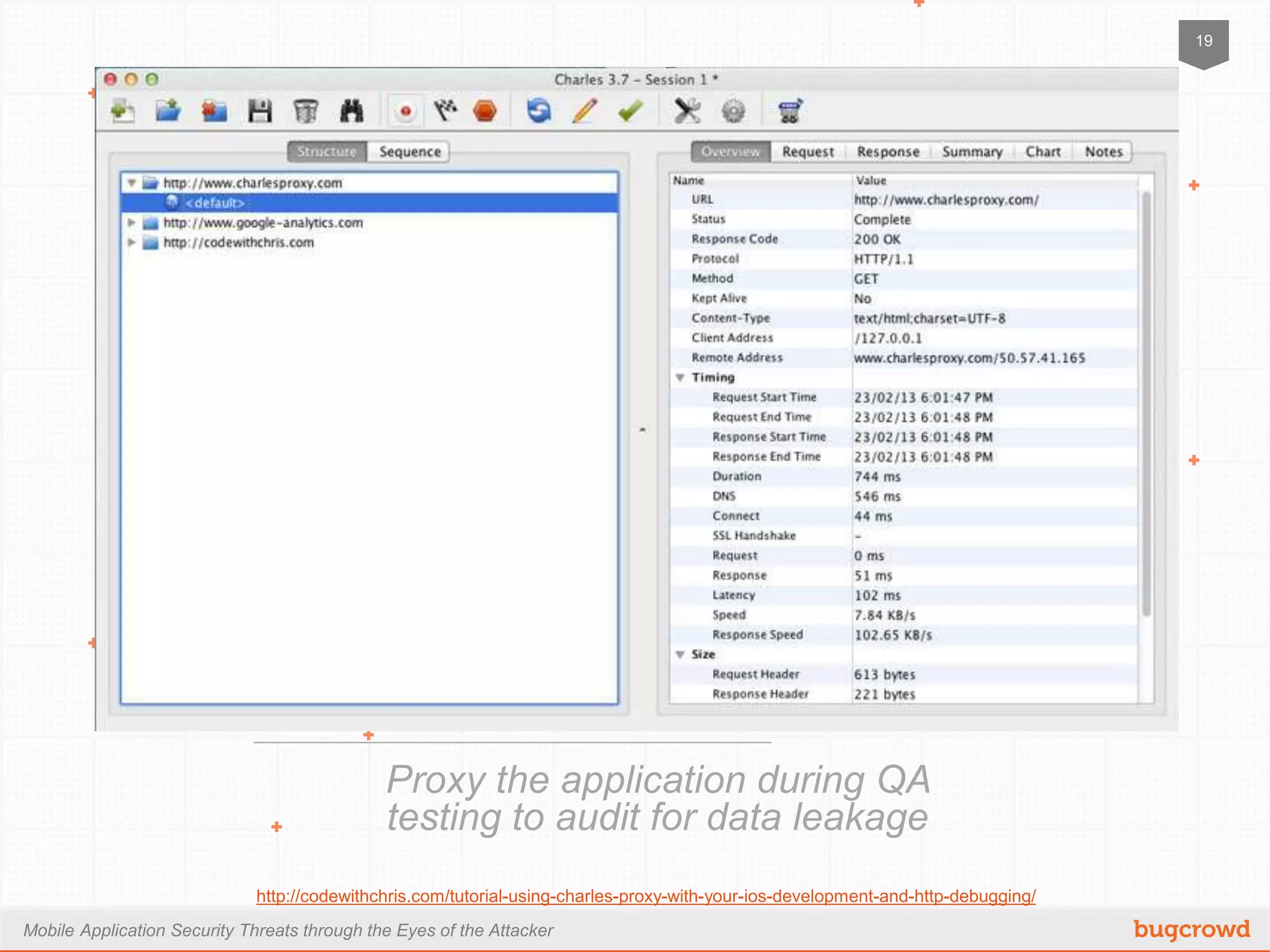
Task: Click the Edit request pencil icon
Action: tap(585, 112)
